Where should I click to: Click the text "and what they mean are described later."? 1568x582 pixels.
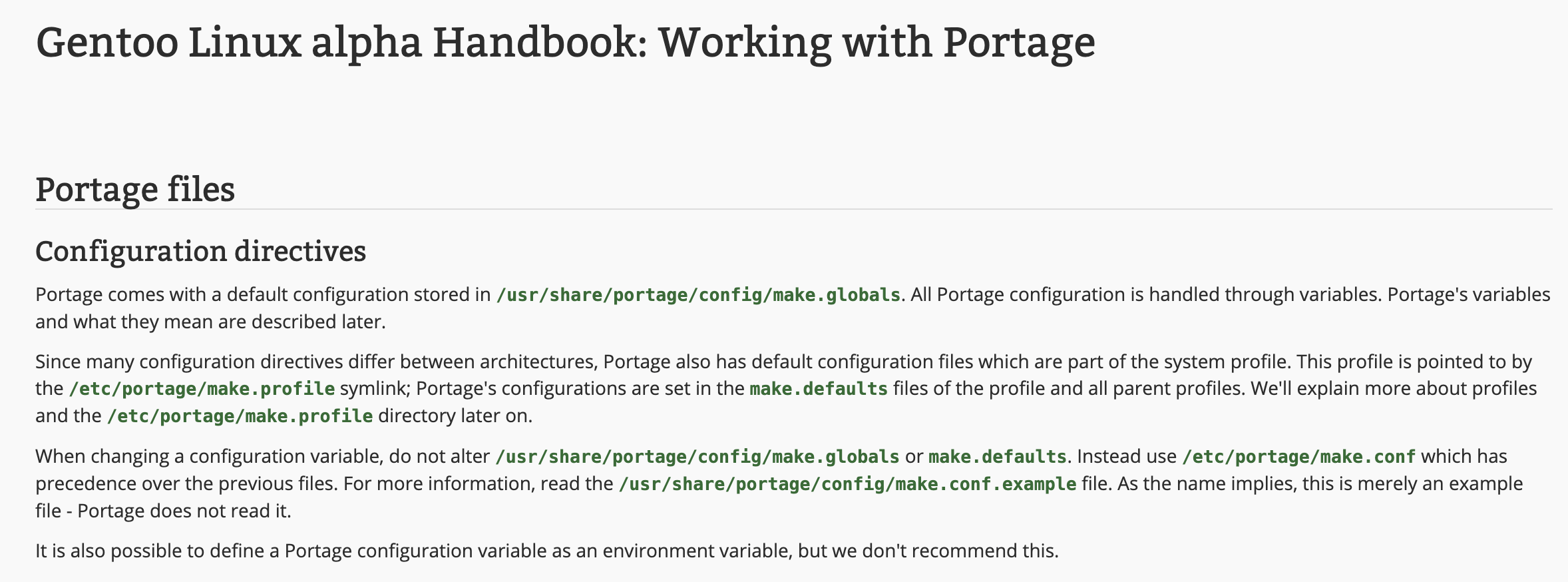(x=210, y=322)
